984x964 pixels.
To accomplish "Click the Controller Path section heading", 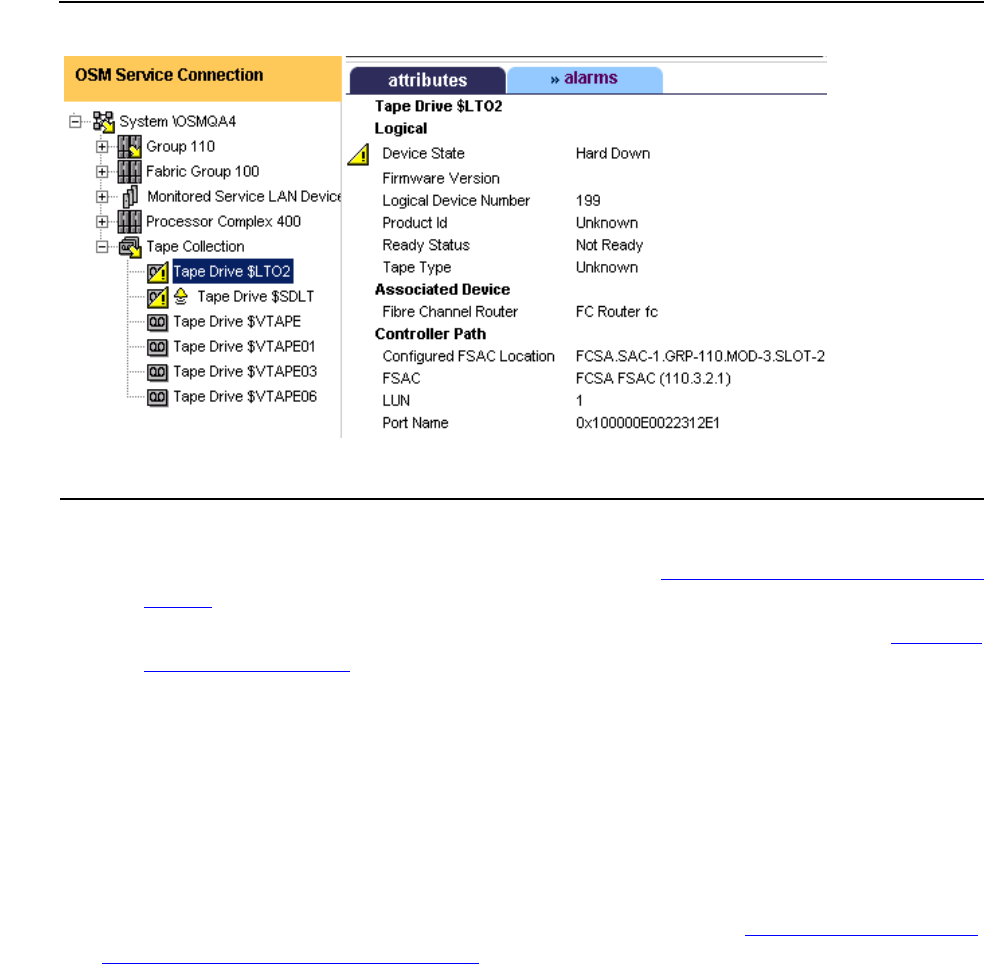I will tap(430, 334).
